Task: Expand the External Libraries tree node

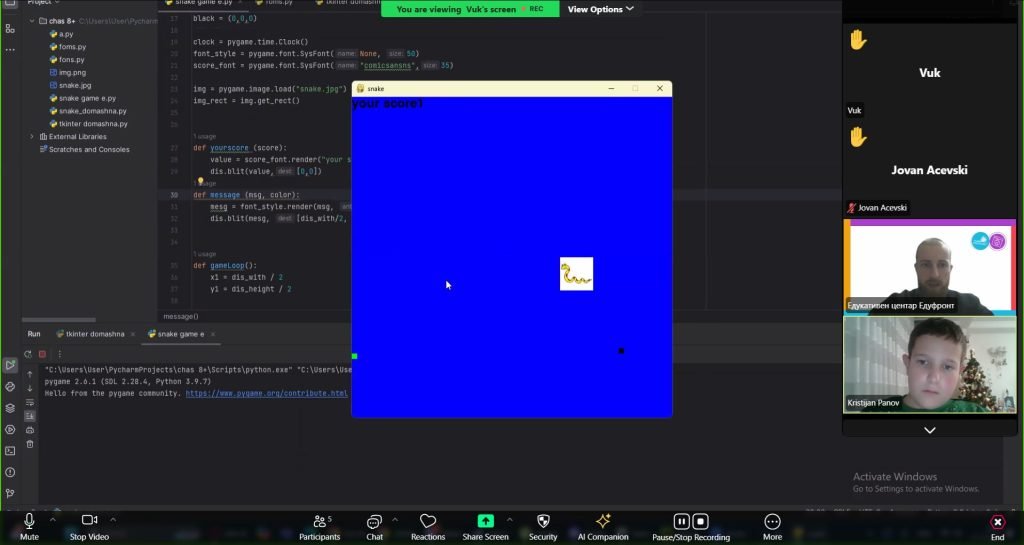Action: coord(32,136)
